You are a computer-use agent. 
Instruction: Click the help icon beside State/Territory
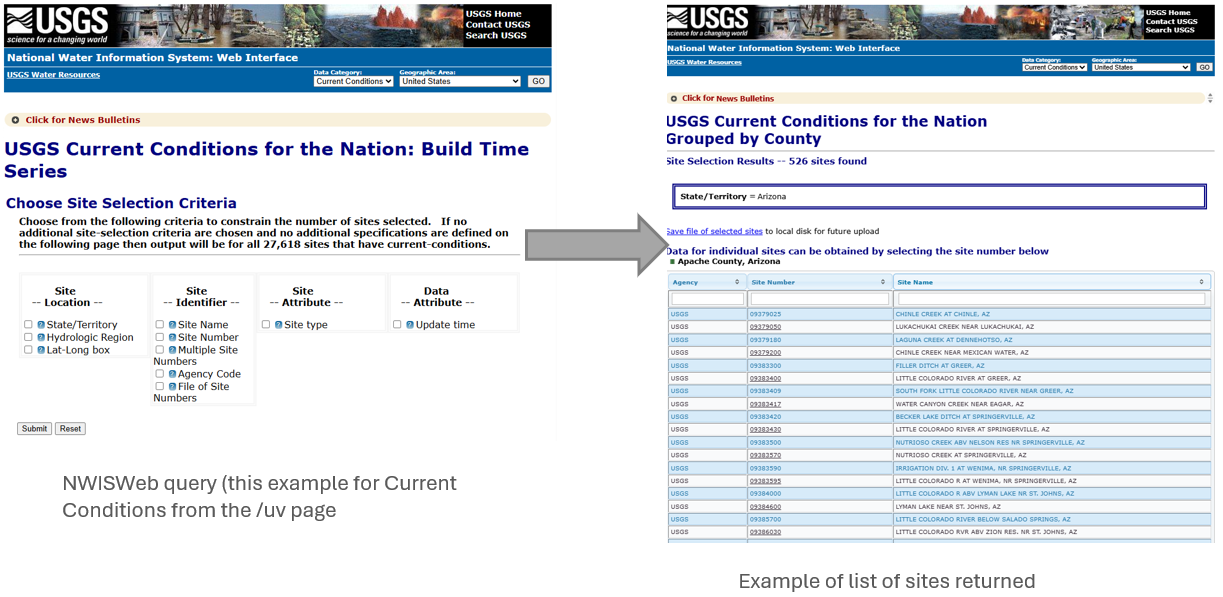tap(41, 325)
